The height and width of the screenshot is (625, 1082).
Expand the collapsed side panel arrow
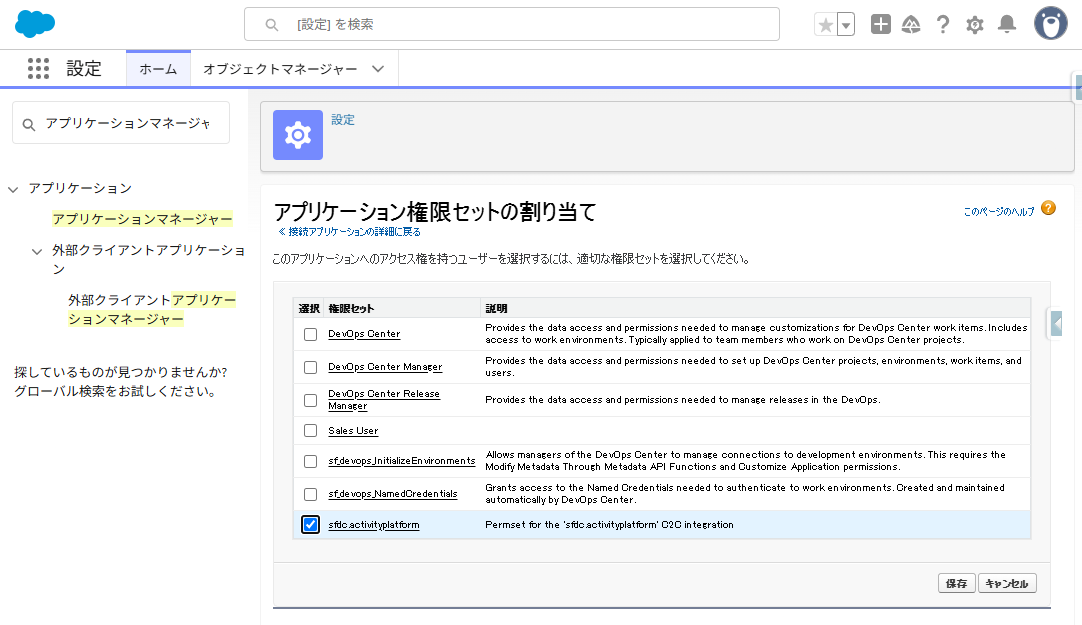pos(1056,323)
